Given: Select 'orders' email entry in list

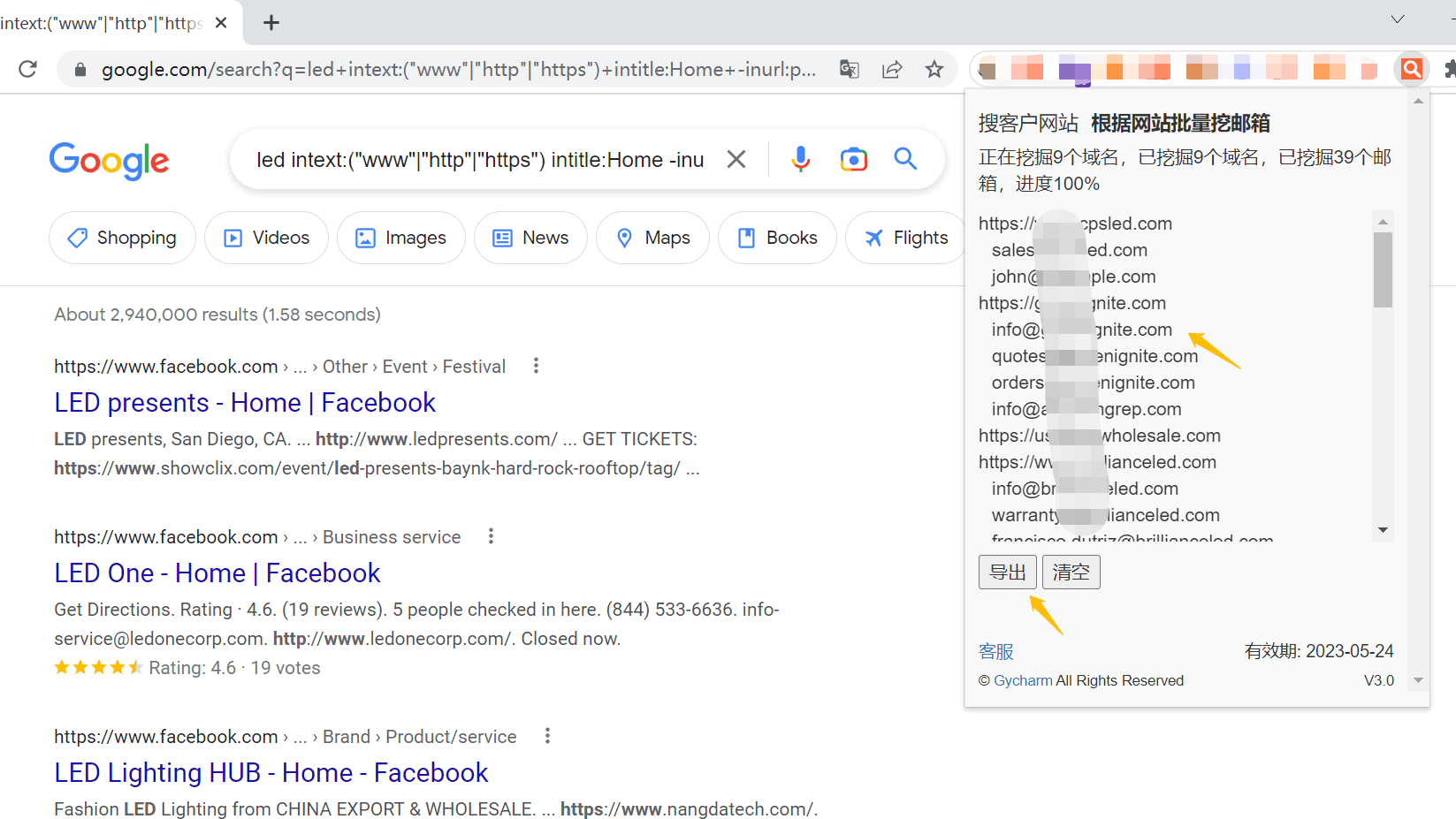Looking at the screenshot, I should (1093, 383).
